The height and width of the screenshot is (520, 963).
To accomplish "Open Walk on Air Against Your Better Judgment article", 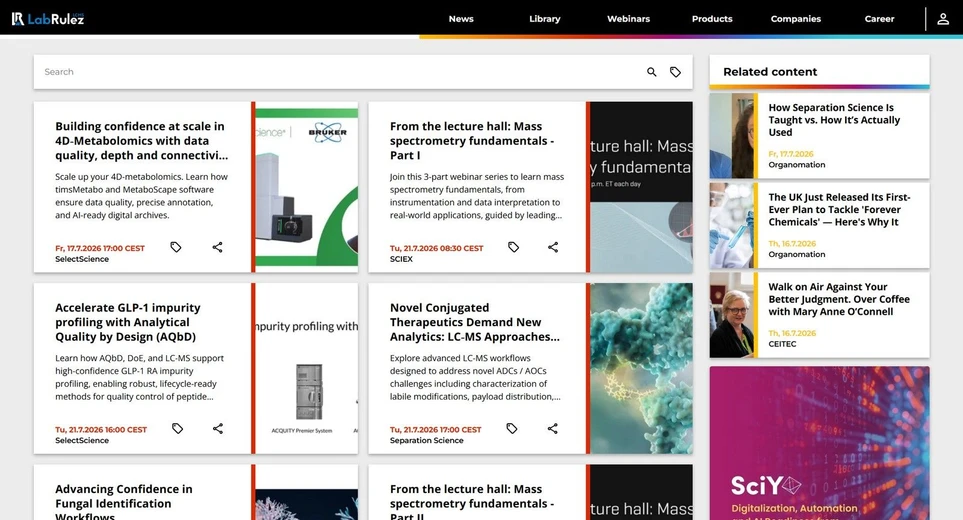I will pyautogui.click(x=839, y=299).
